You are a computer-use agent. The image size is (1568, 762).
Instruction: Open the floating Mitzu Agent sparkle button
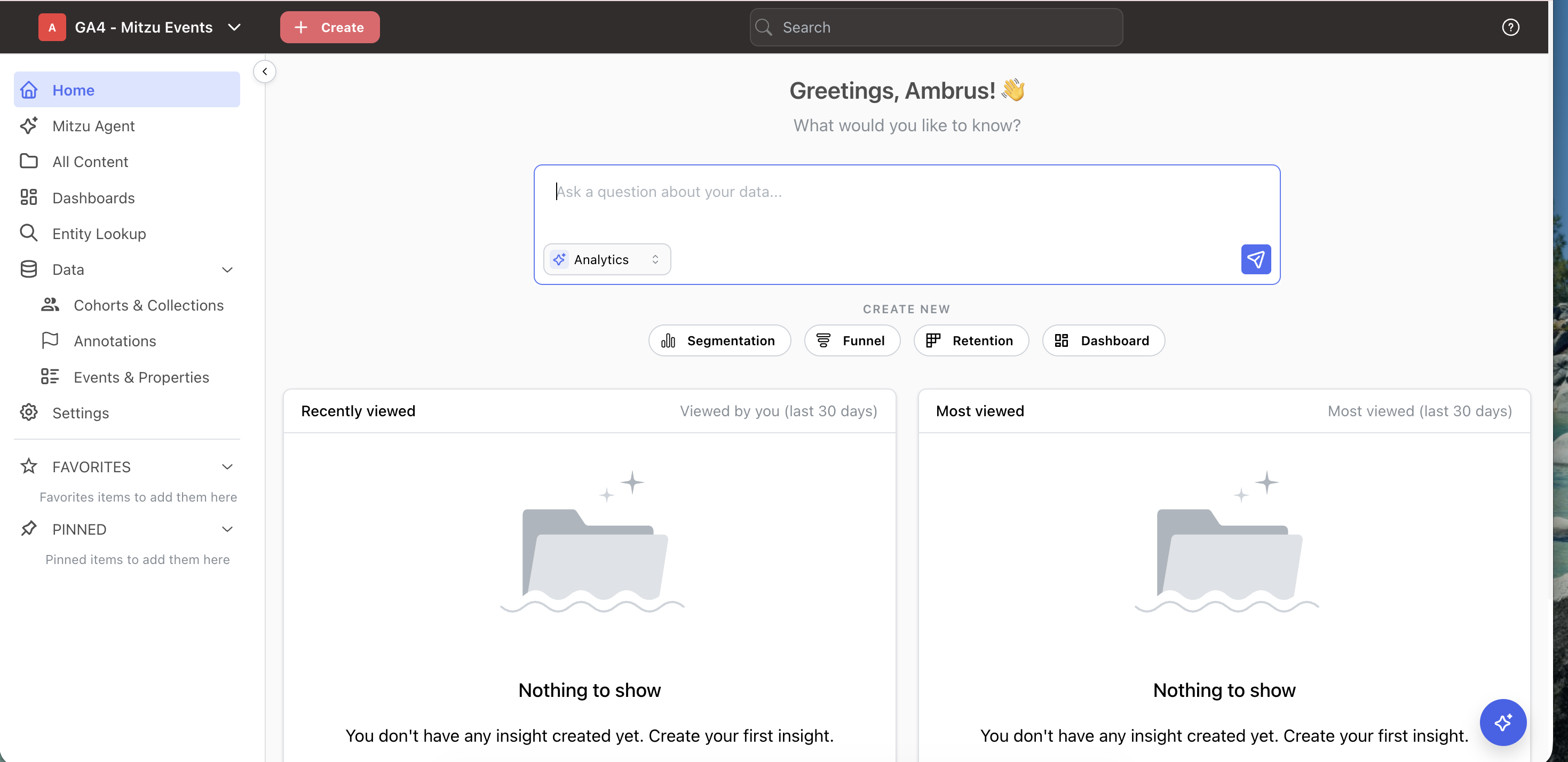tap(1502, 722)
